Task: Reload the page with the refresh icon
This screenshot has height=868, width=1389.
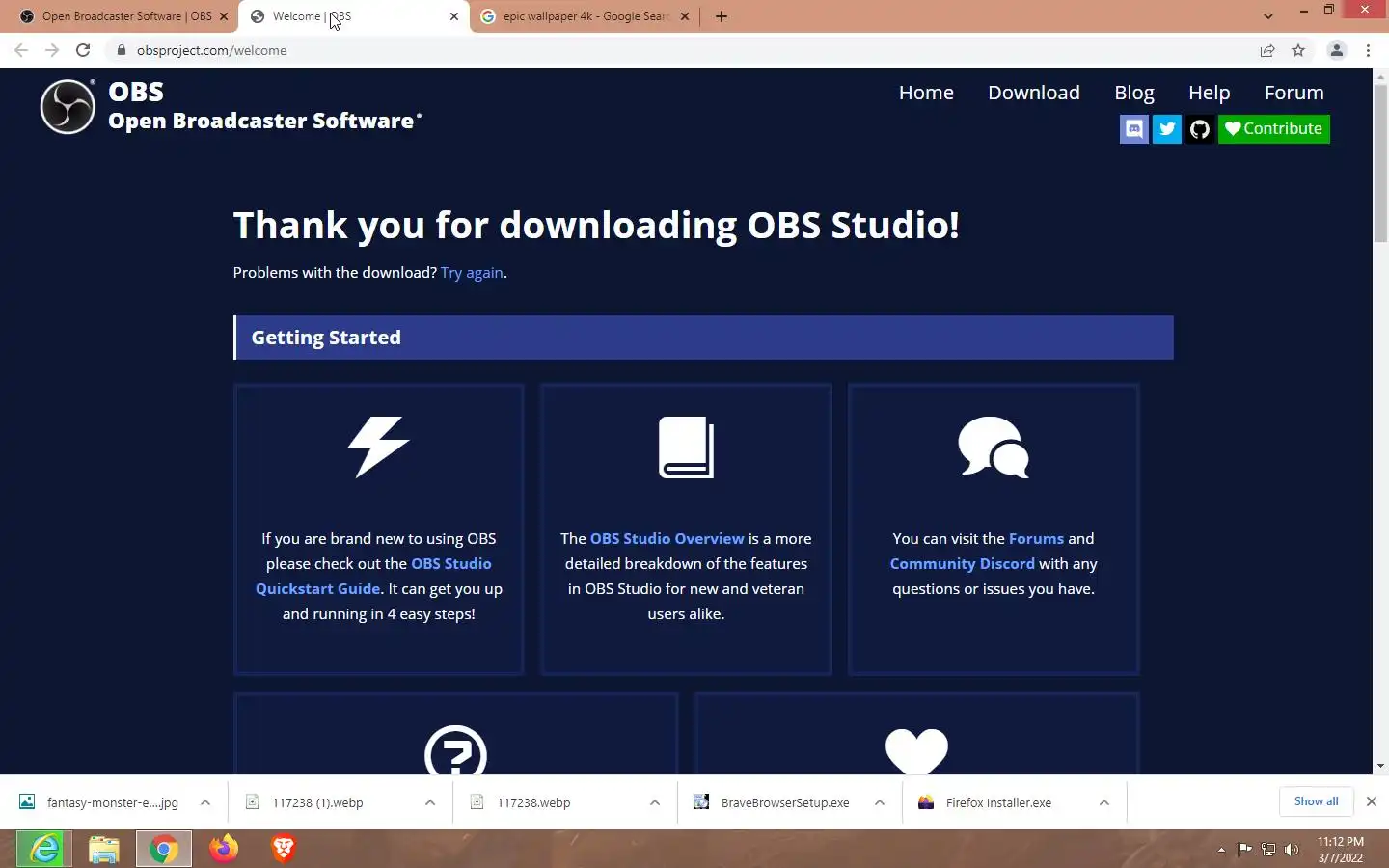Action: pyautogui.click(x=83, y=50)
